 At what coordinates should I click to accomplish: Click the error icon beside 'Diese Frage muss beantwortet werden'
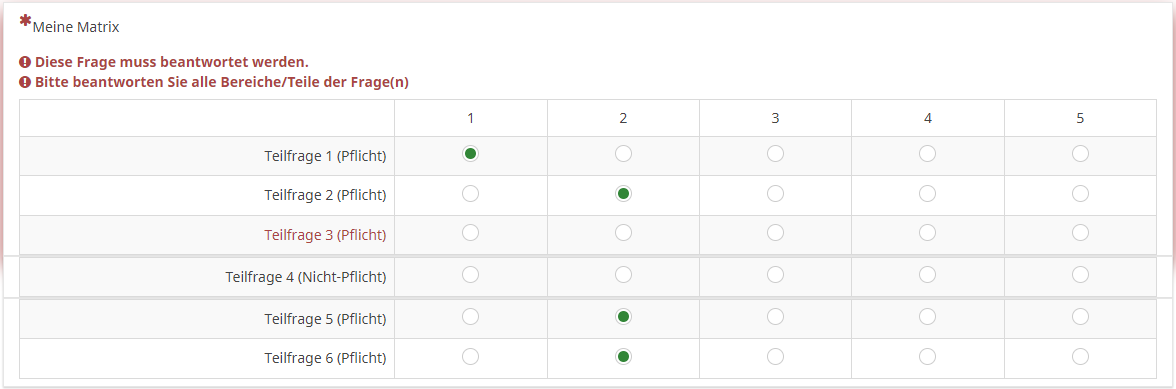pos(25,62)
